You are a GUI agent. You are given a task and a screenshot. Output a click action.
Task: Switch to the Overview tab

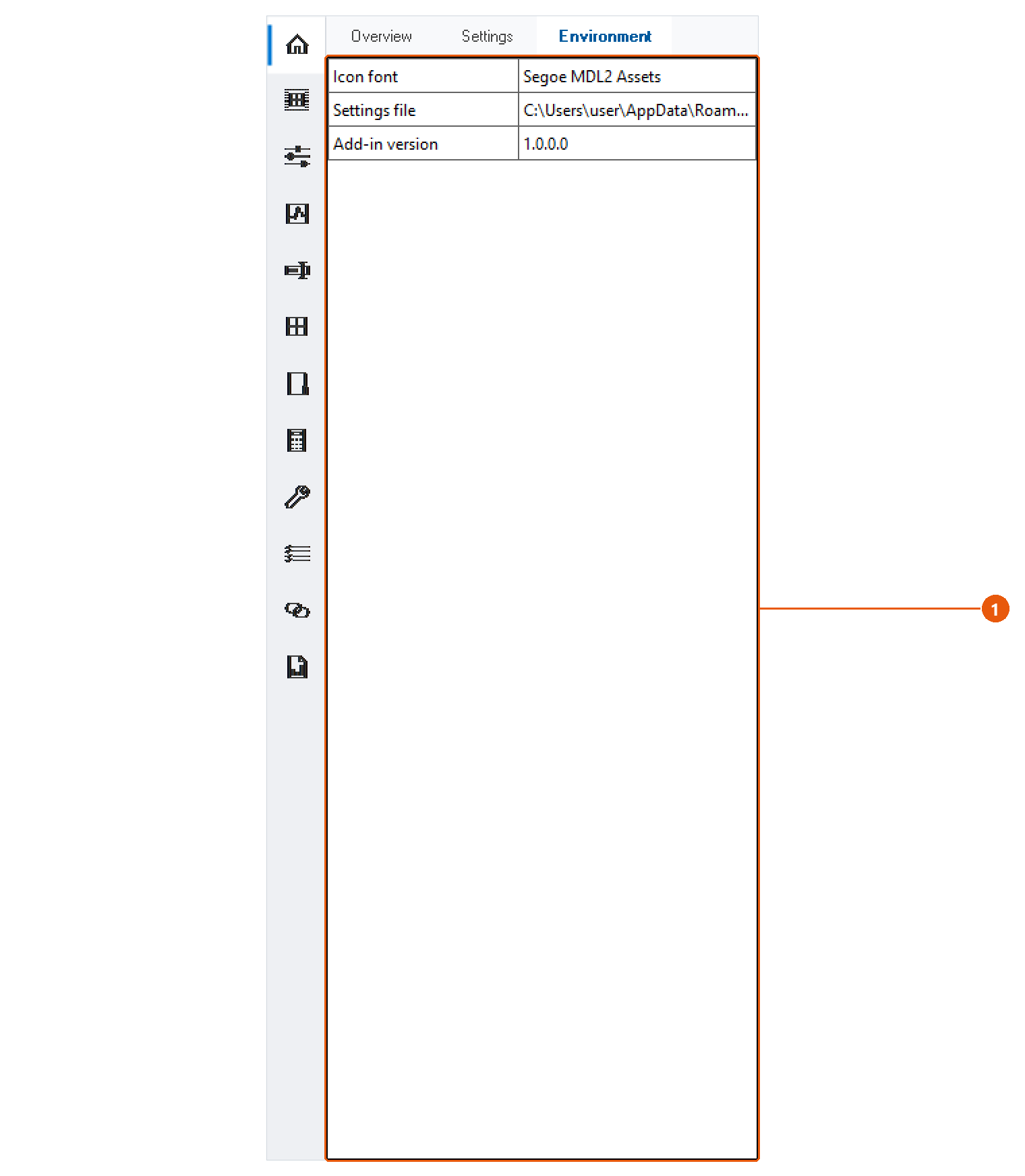pyautogui.click(x=381, y=36)
